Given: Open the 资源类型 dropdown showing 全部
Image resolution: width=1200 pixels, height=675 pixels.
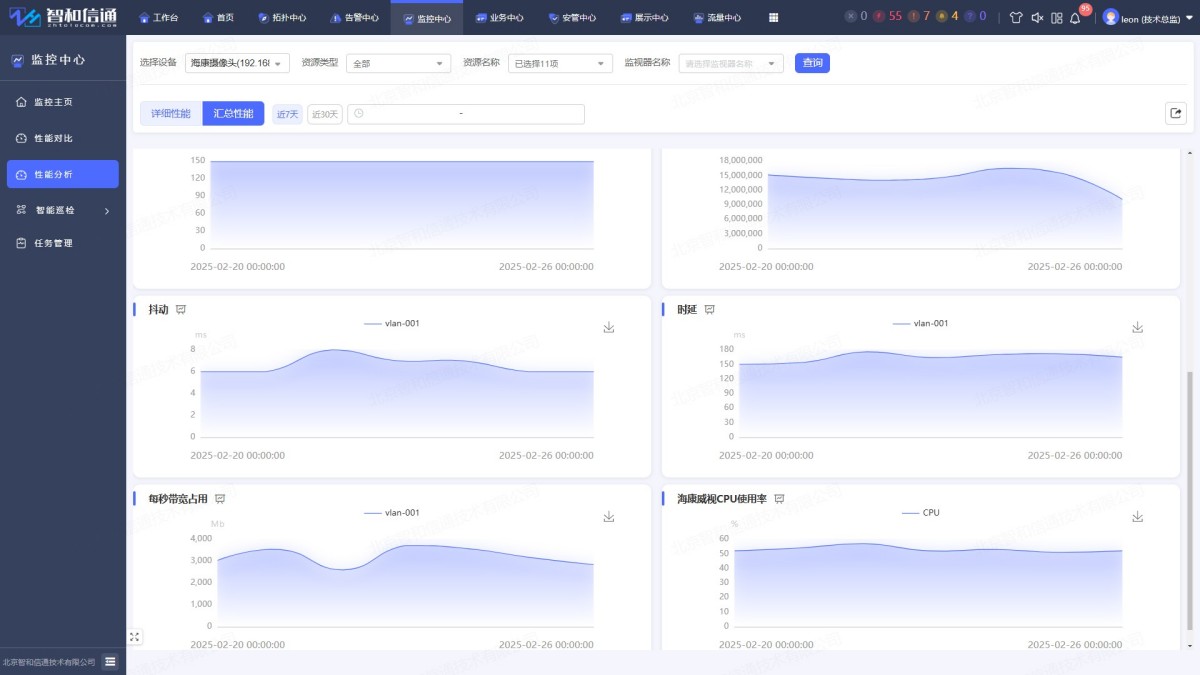Looking at the screenshot, I should (398, 63).
